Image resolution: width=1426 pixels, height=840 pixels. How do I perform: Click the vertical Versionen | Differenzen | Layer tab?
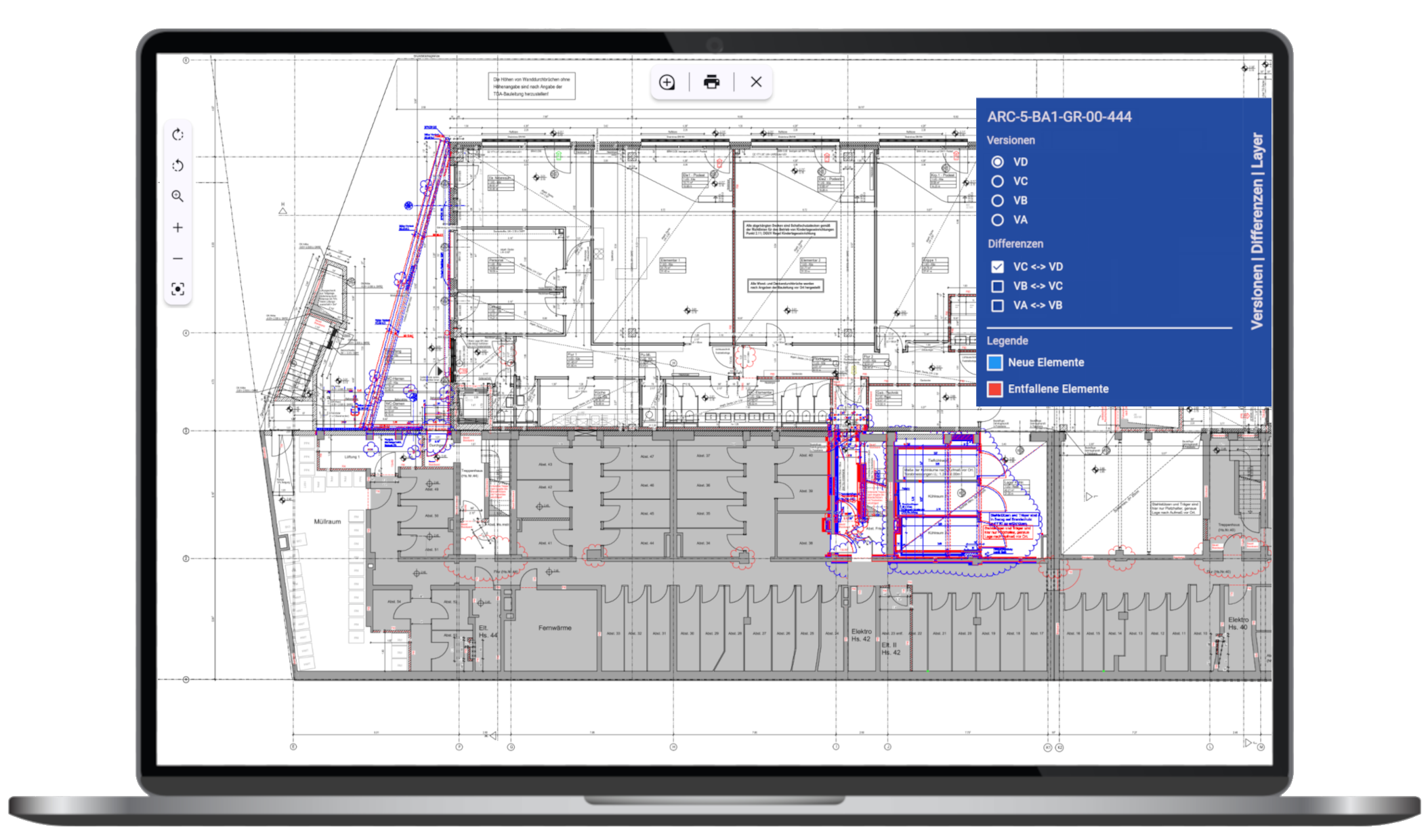click(x=1257, y=232)
